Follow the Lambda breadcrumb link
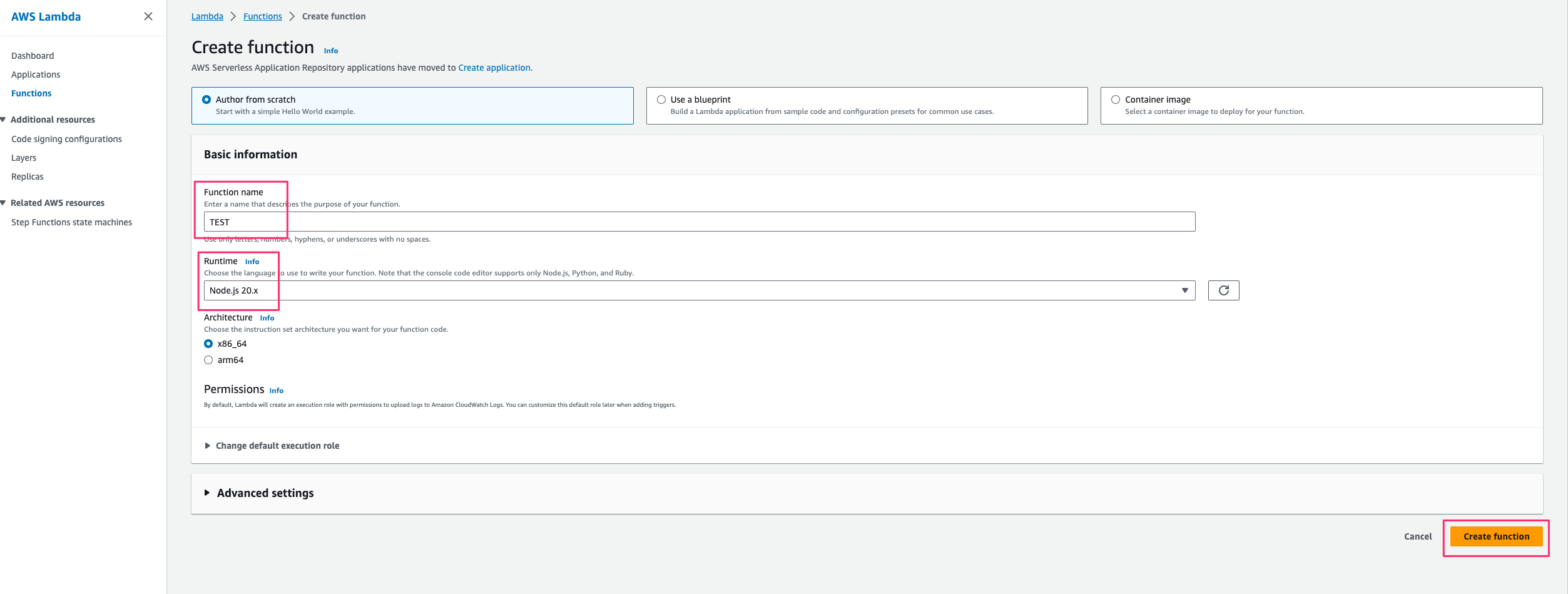The width and height of the screenshot is (1568, 594). click(x=207, y=16)
